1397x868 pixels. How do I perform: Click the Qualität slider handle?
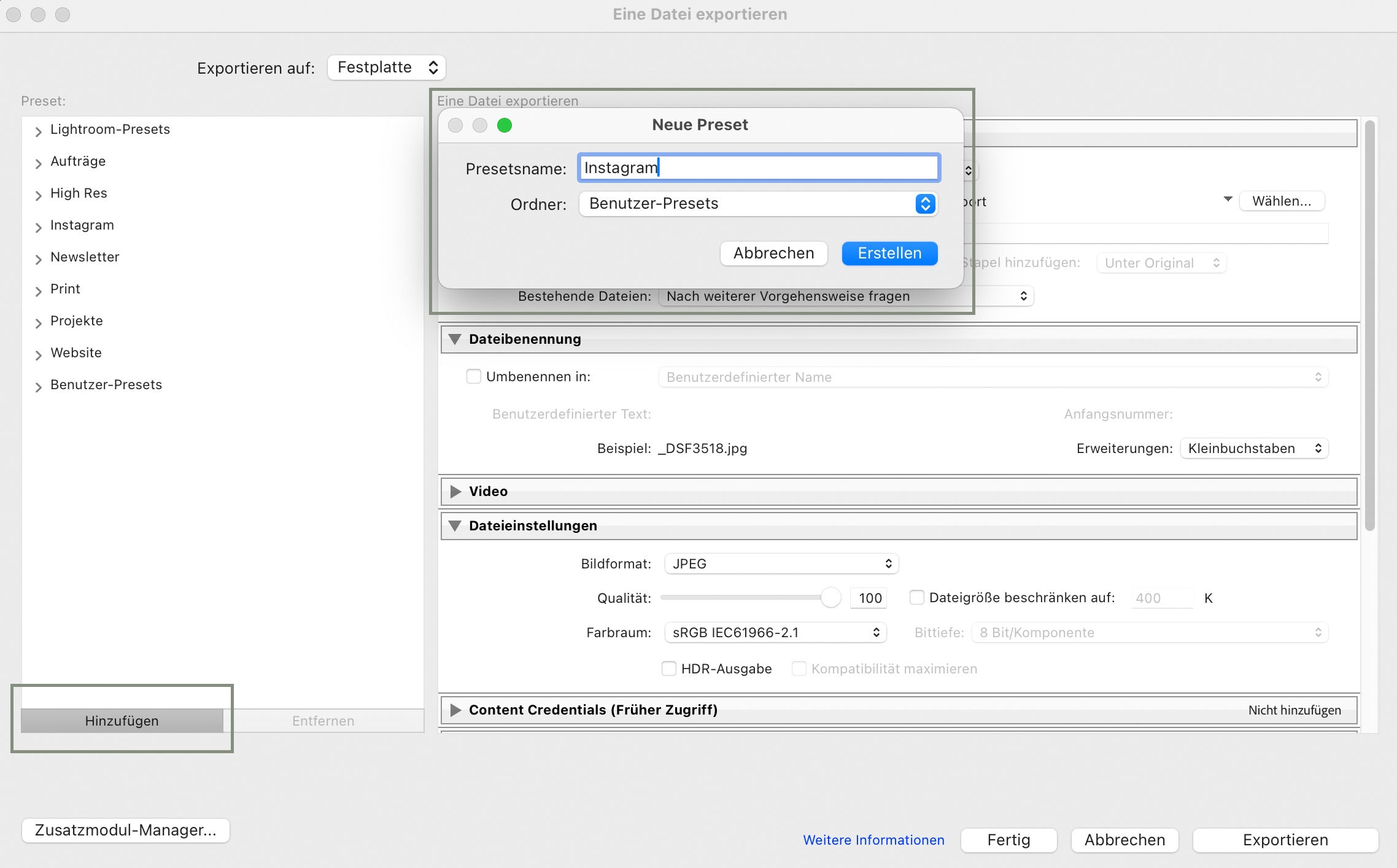click(830, 597)
